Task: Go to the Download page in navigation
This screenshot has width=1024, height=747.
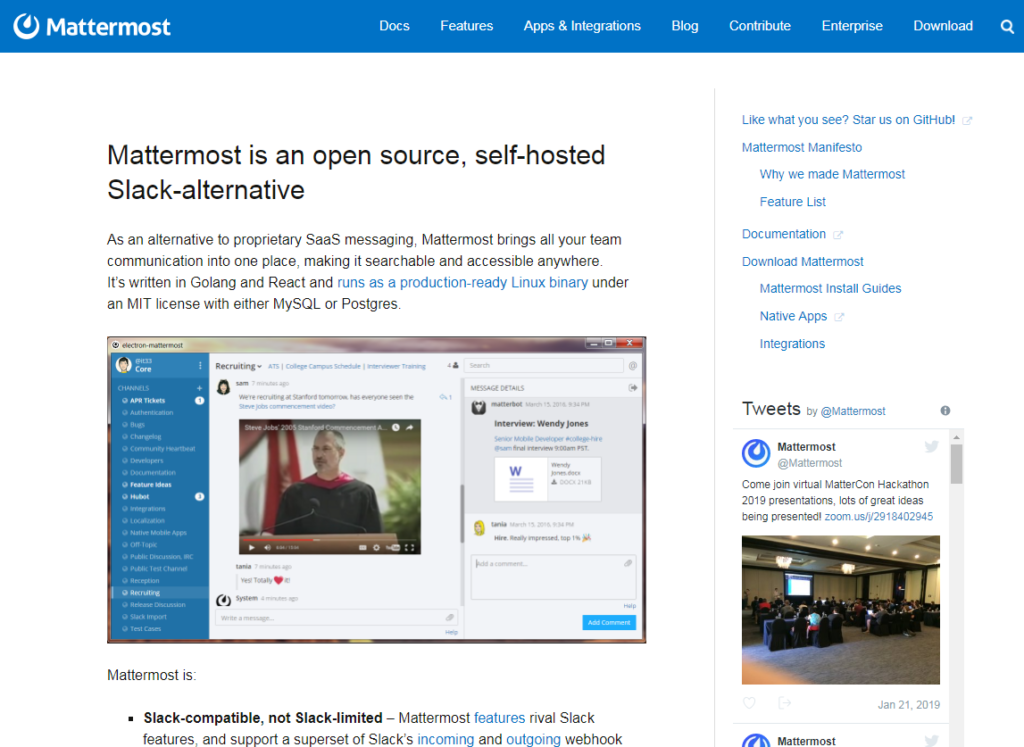Action: tap(942, 26)
